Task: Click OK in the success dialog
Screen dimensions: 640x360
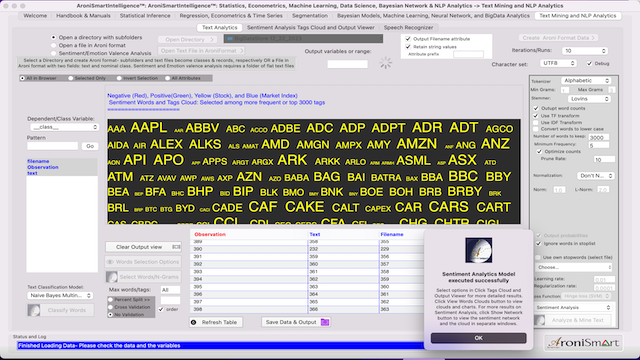Action: [x=478, y=338]
